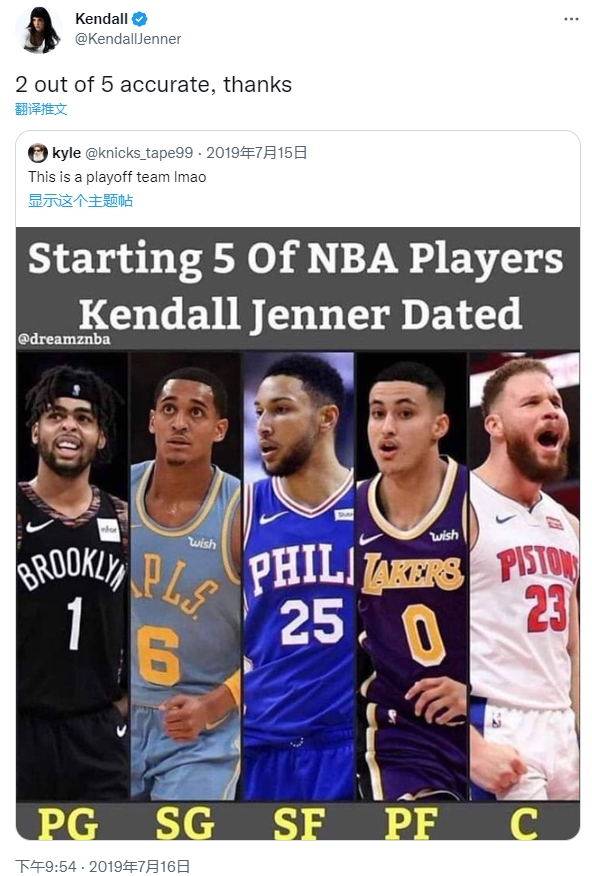The image size is (592, 876).
Task: Click the 下午9:54 tweet timestamp
Action: click(x=45, y=867)
